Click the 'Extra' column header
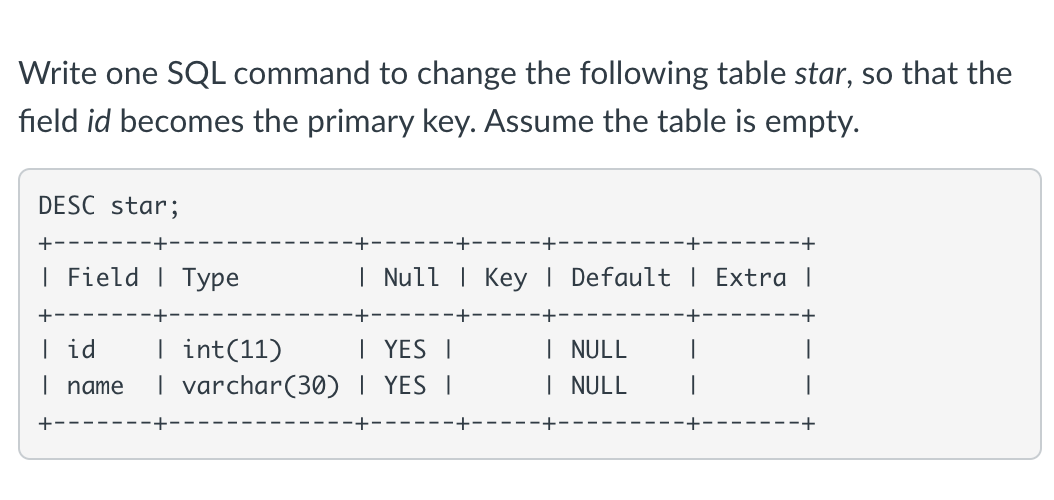Viewport: 1054px width, 500px height. (750, 278)
